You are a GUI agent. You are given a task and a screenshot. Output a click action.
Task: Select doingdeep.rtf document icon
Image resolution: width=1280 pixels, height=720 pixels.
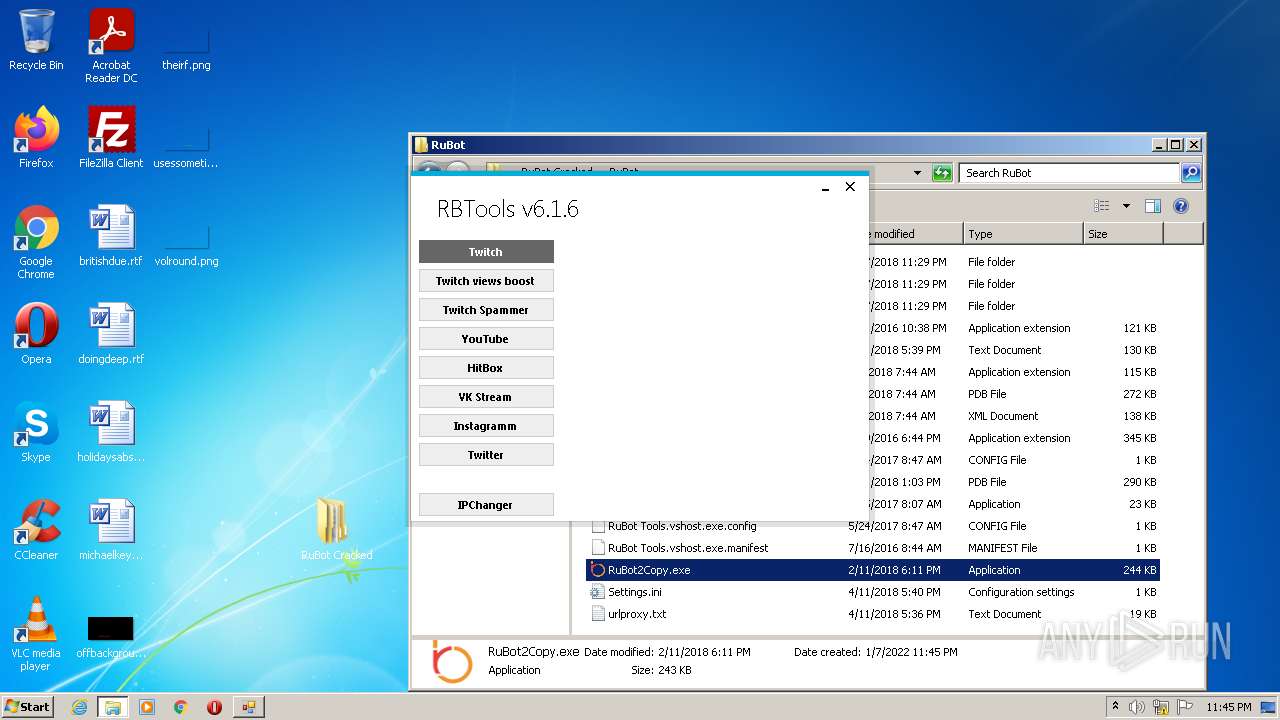click(x=111, y=334)
